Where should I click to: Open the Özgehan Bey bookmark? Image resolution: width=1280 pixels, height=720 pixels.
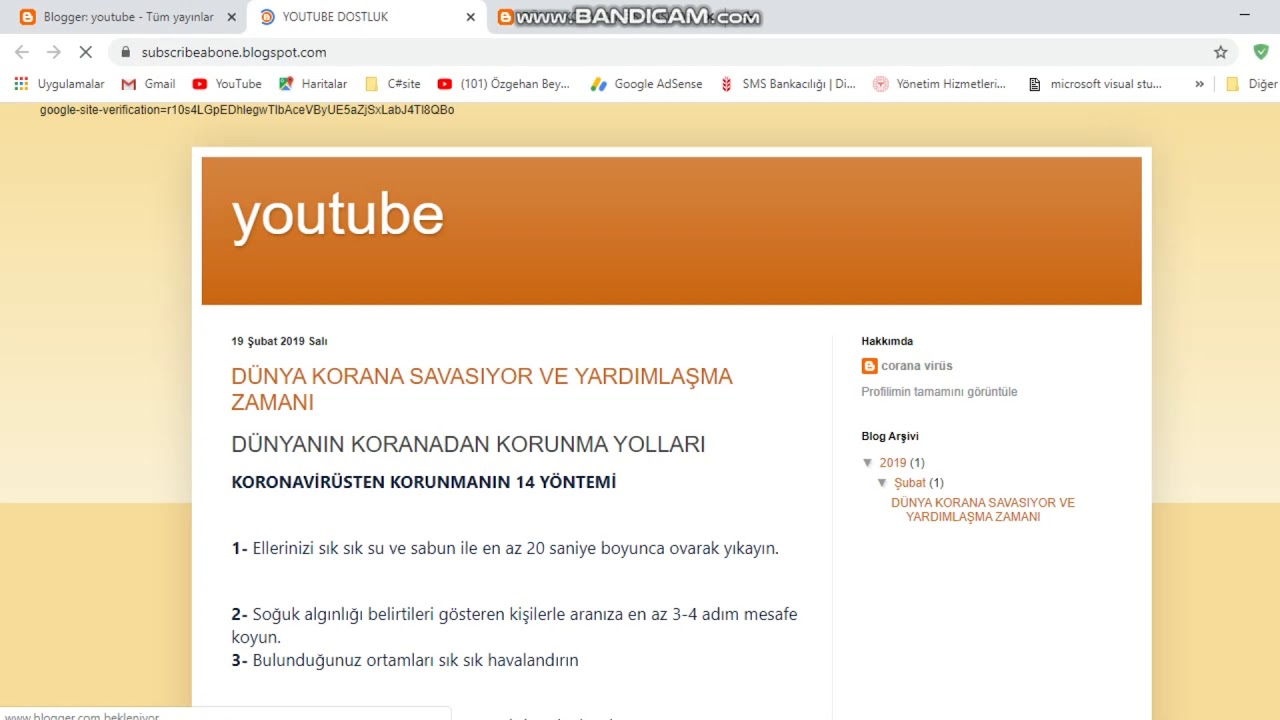(504, 84)
